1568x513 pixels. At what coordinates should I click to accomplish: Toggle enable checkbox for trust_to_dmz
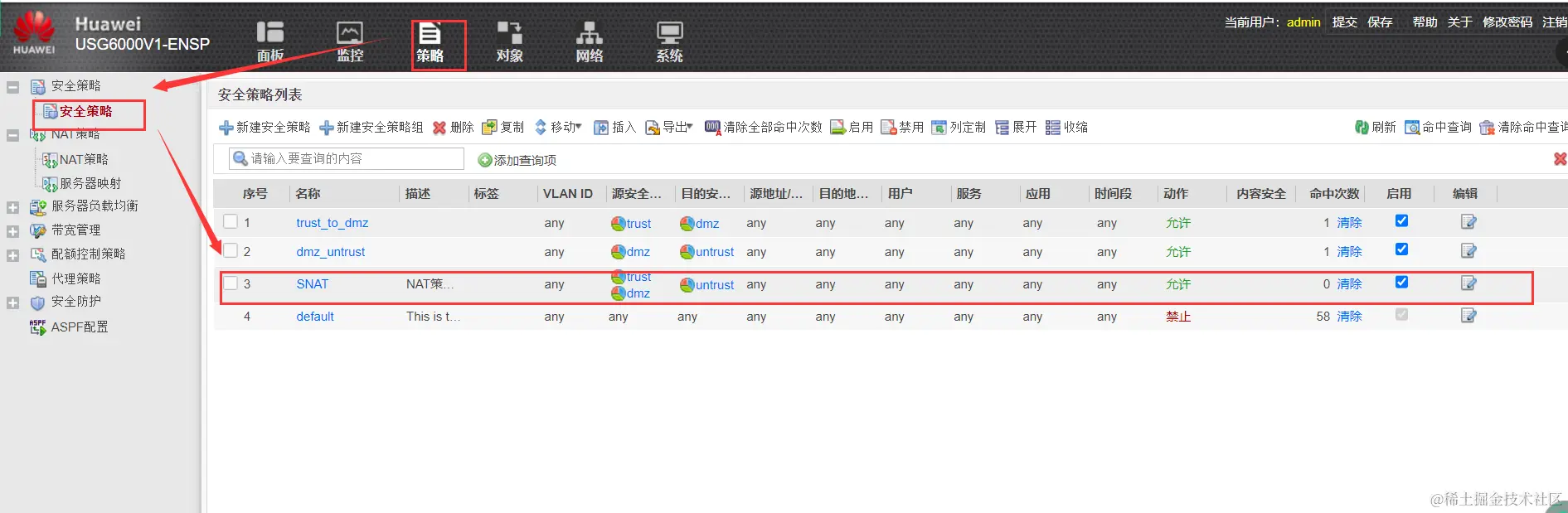(x=1401, y=220)
